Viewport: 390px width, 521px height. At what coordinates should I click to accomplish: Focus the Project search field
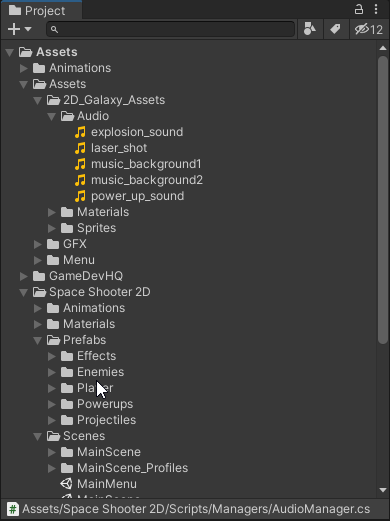coord(171,29)
